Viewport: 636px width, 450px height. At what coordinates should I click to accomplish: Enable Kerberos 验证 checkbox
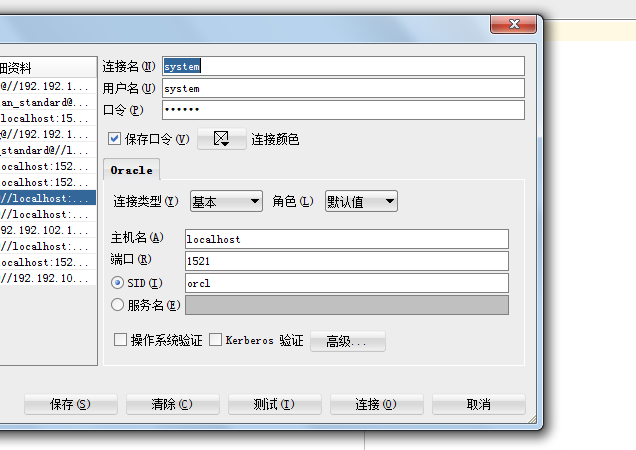point(215,340)
